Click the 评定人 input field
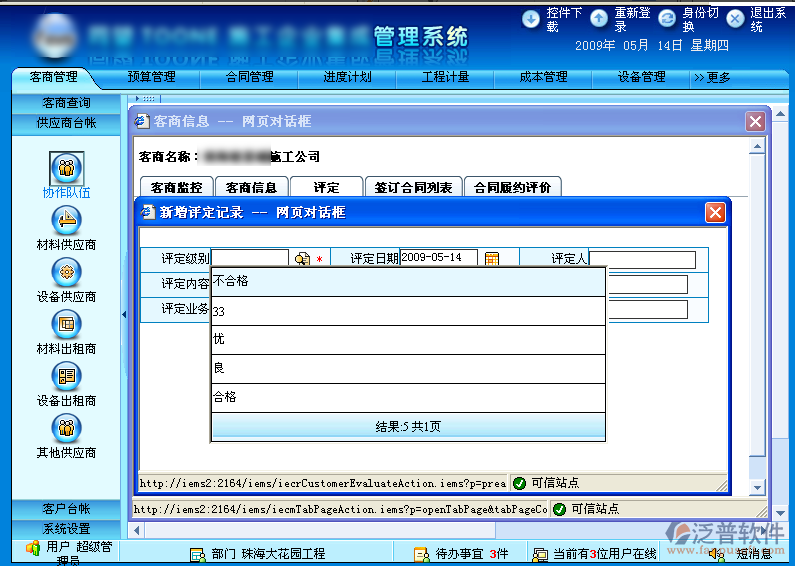The width and height of the screenshot is (795, 566). point(642,260)
